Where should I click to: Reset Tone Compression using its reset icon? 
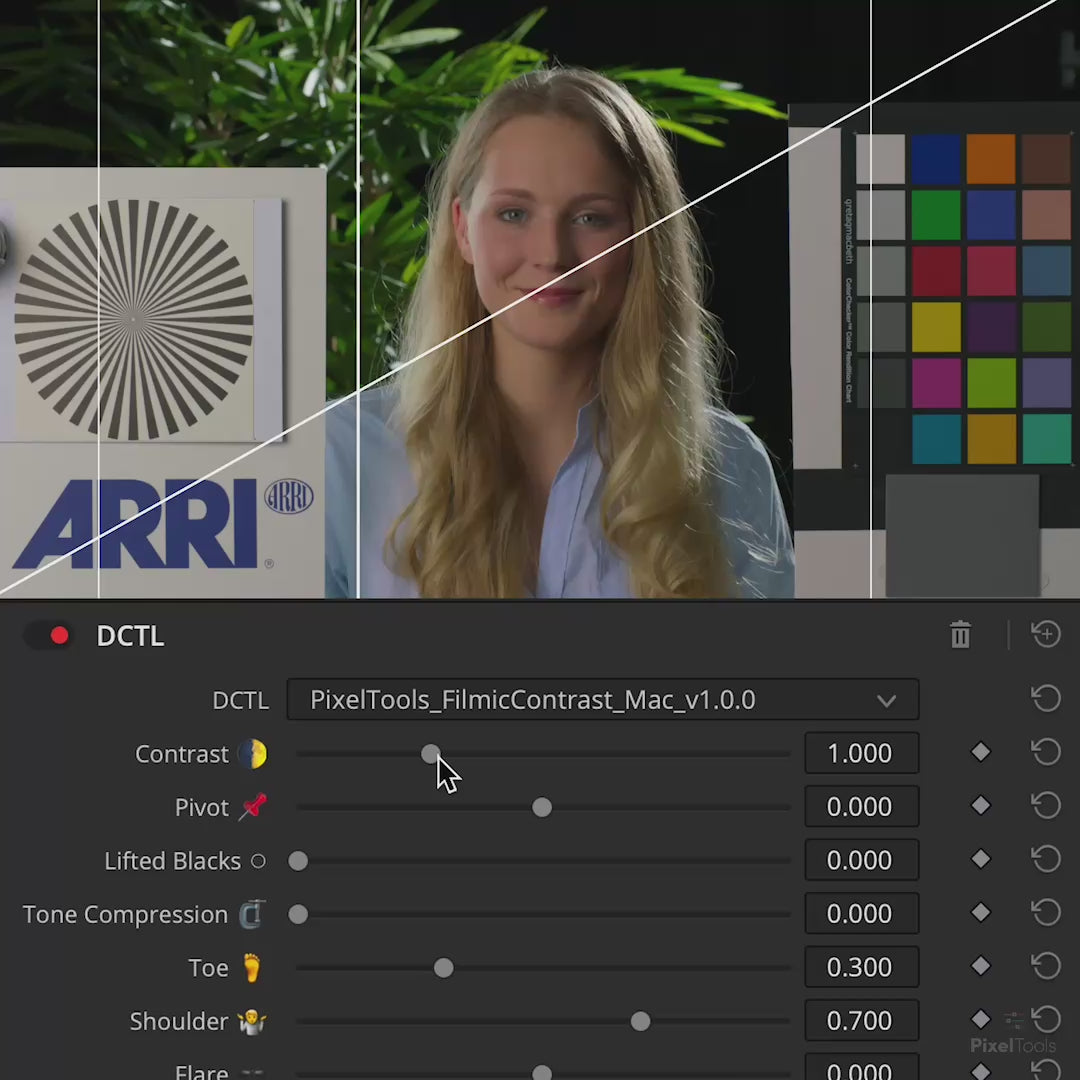tap(1046, 913)
